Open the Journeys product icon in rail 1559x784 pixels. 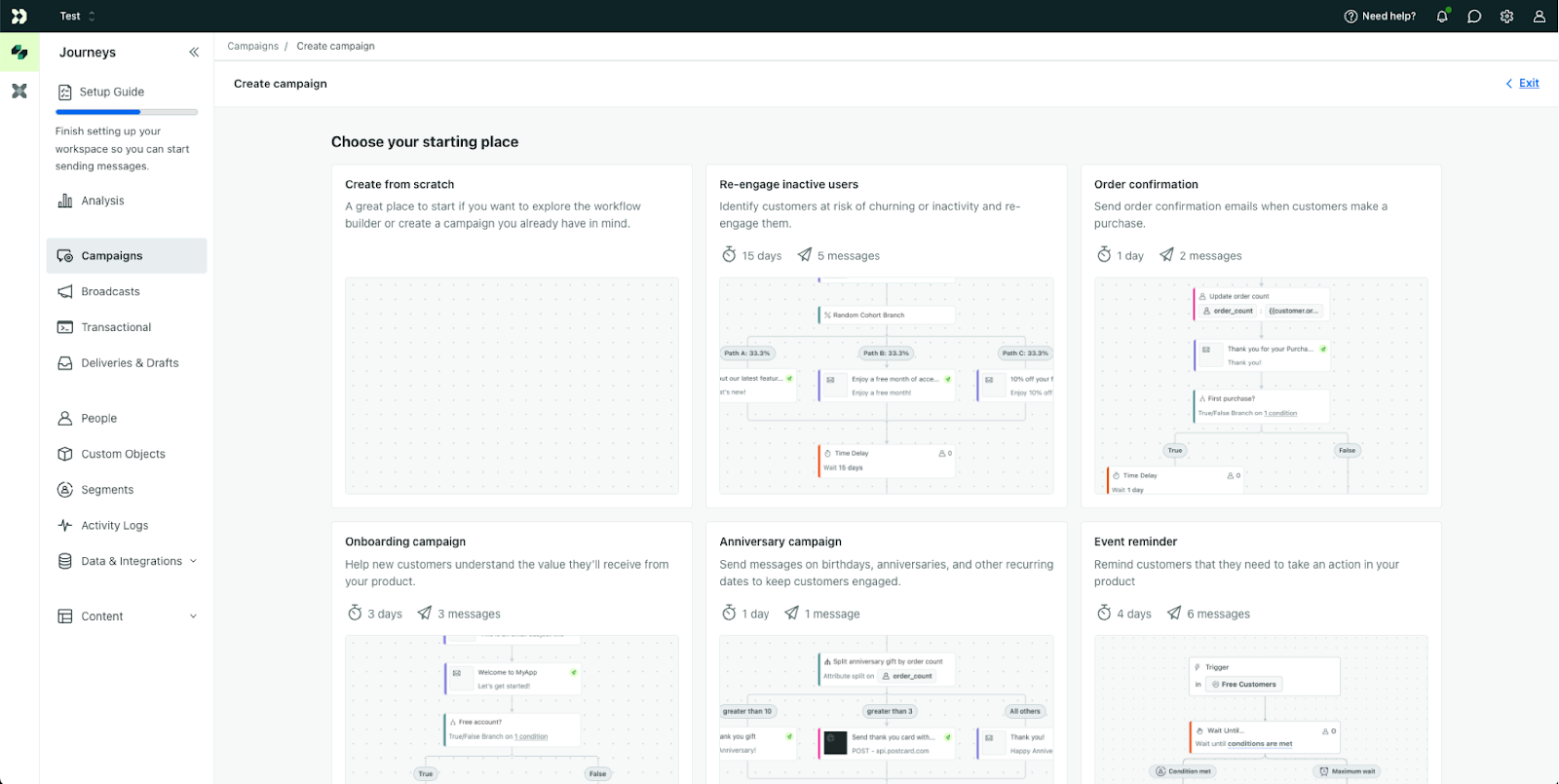19,53
